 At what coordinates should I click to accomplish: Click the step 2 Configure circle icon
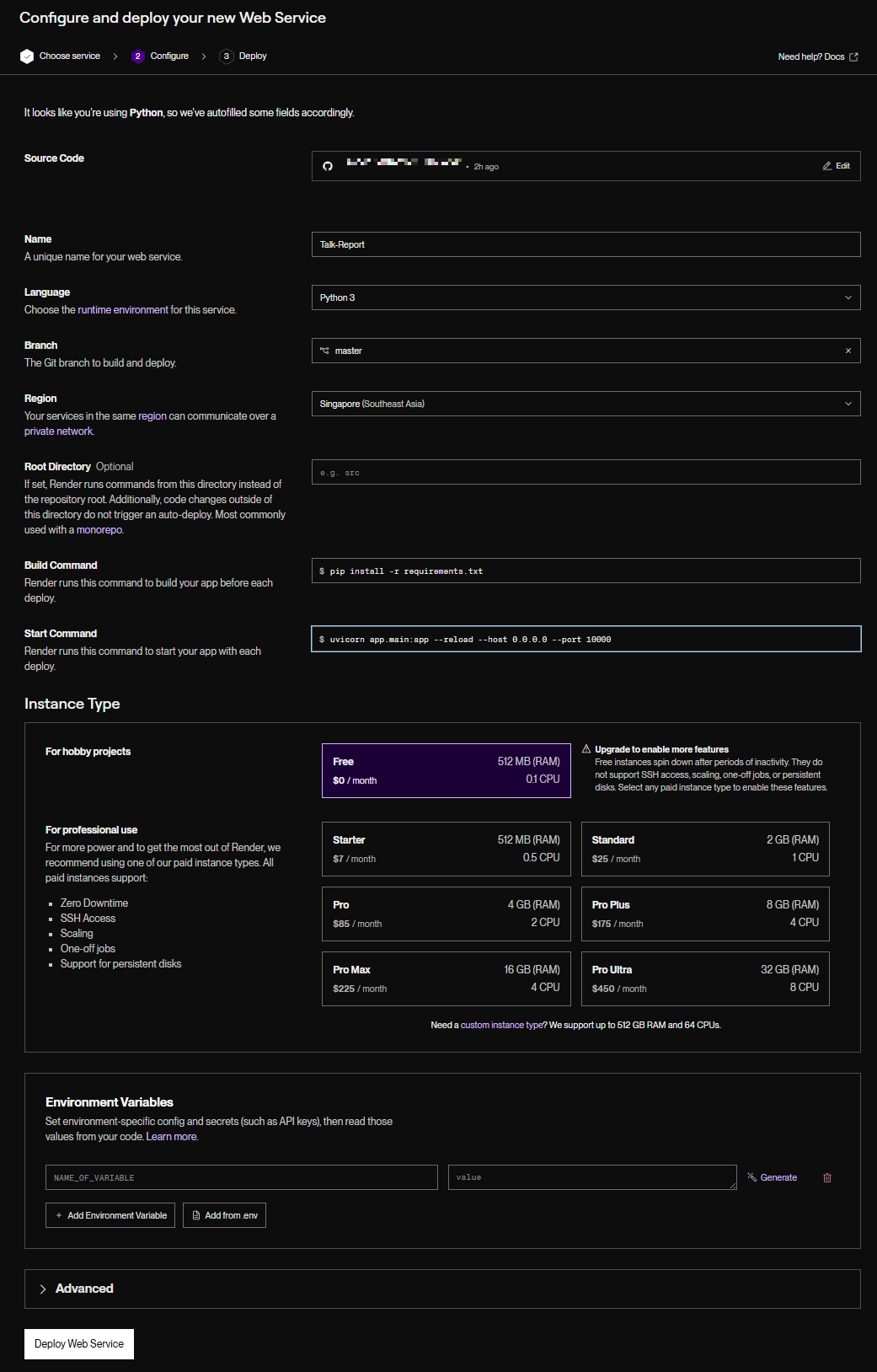[x=138, y=56]
